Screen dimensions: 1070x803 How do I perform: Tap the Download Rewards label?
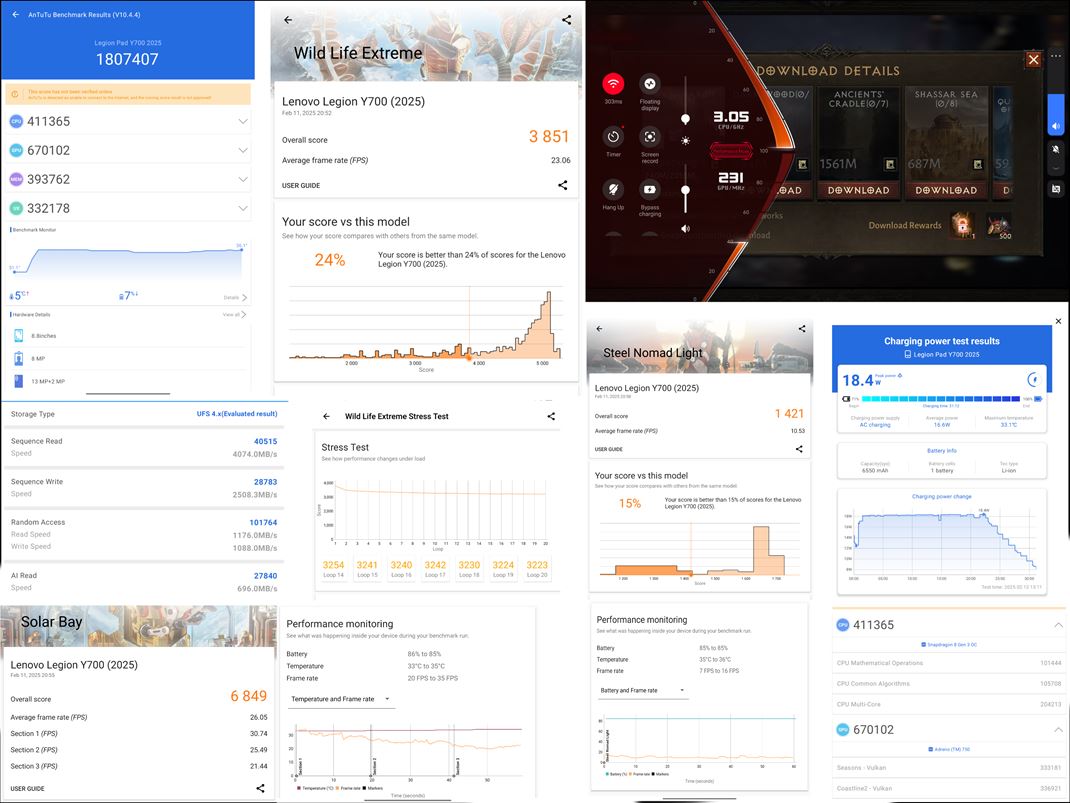905,225
